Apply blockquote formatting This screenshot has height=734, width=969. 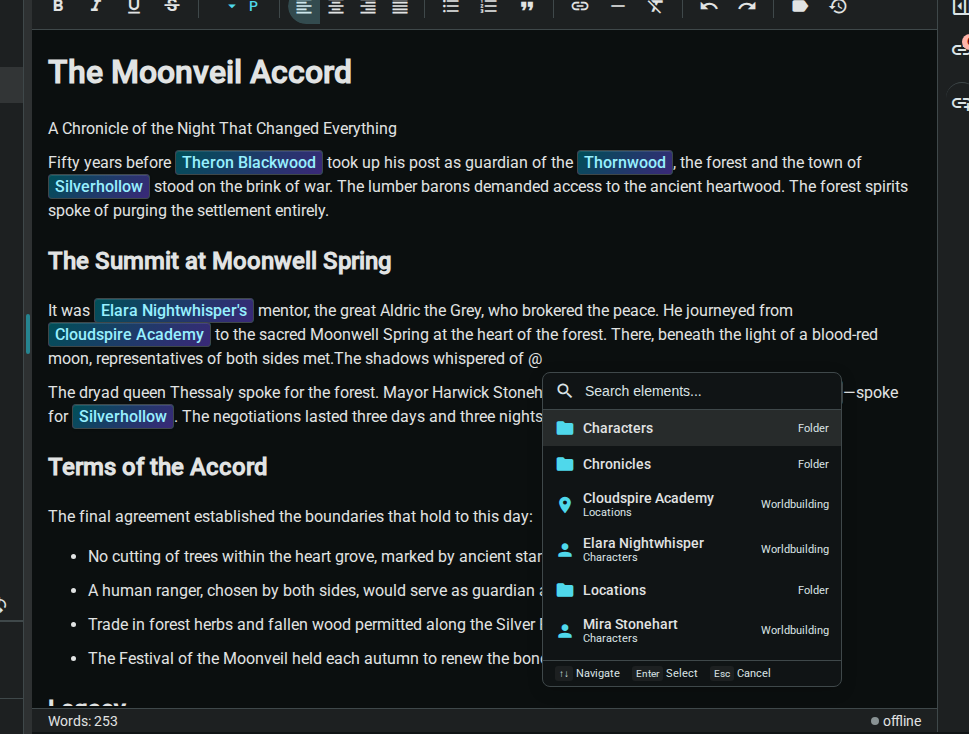click(x=527, y=7)
